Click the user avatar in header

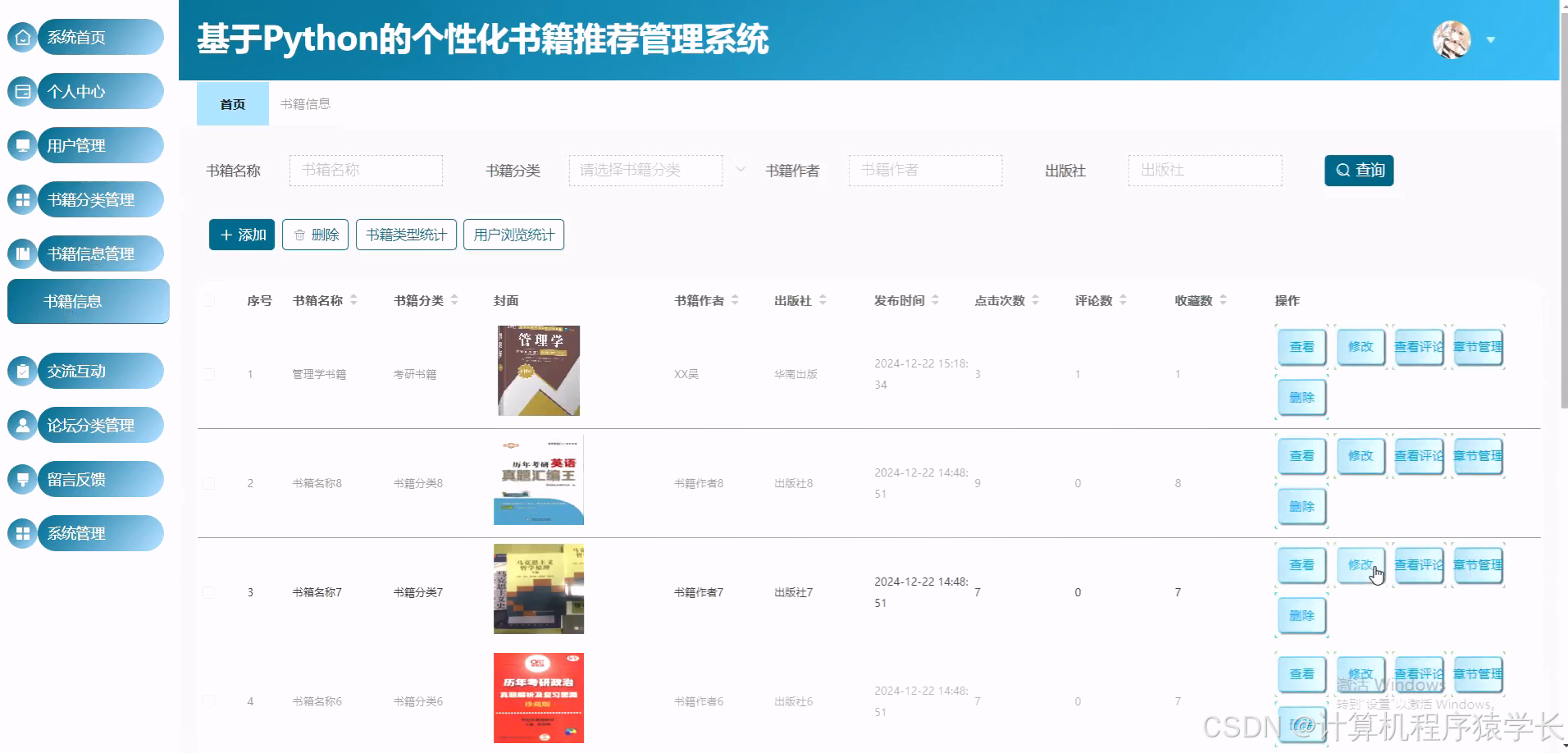pyautogui.click(x=1452, y=39)
